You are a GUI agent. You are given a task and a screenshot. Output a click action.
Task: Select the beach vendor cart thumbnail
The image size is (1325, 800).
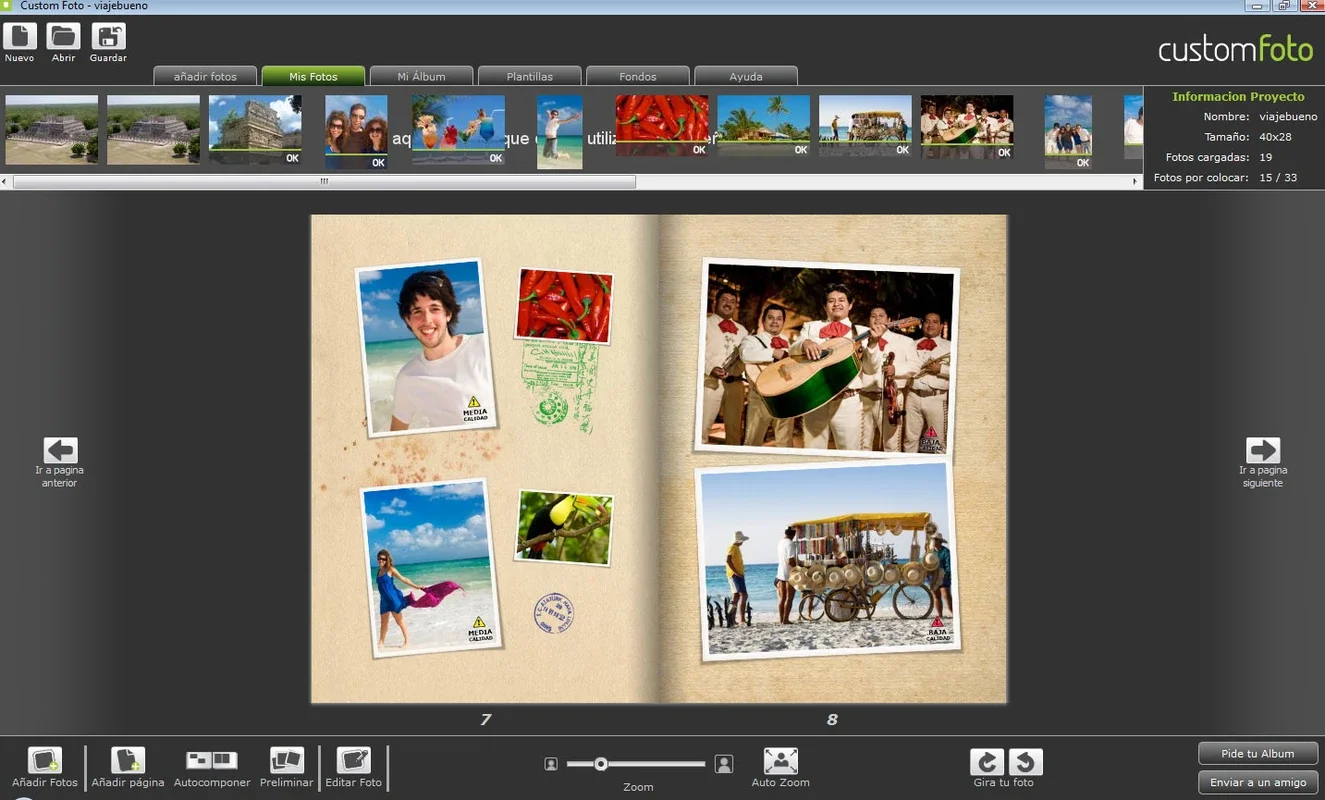coord(865,126)
